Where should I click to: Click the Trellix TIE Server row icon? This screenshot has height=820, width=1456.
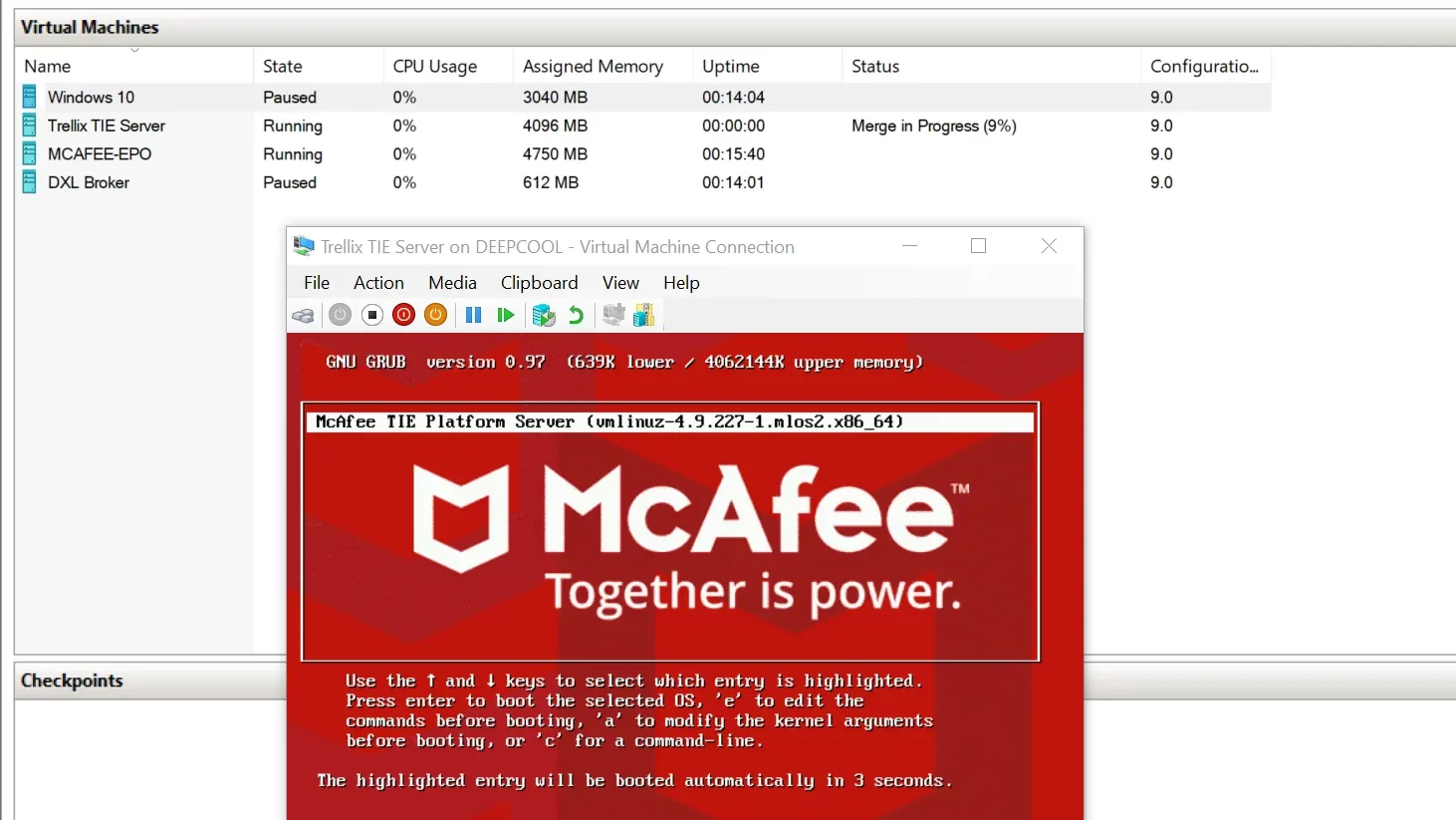point(30,126)
